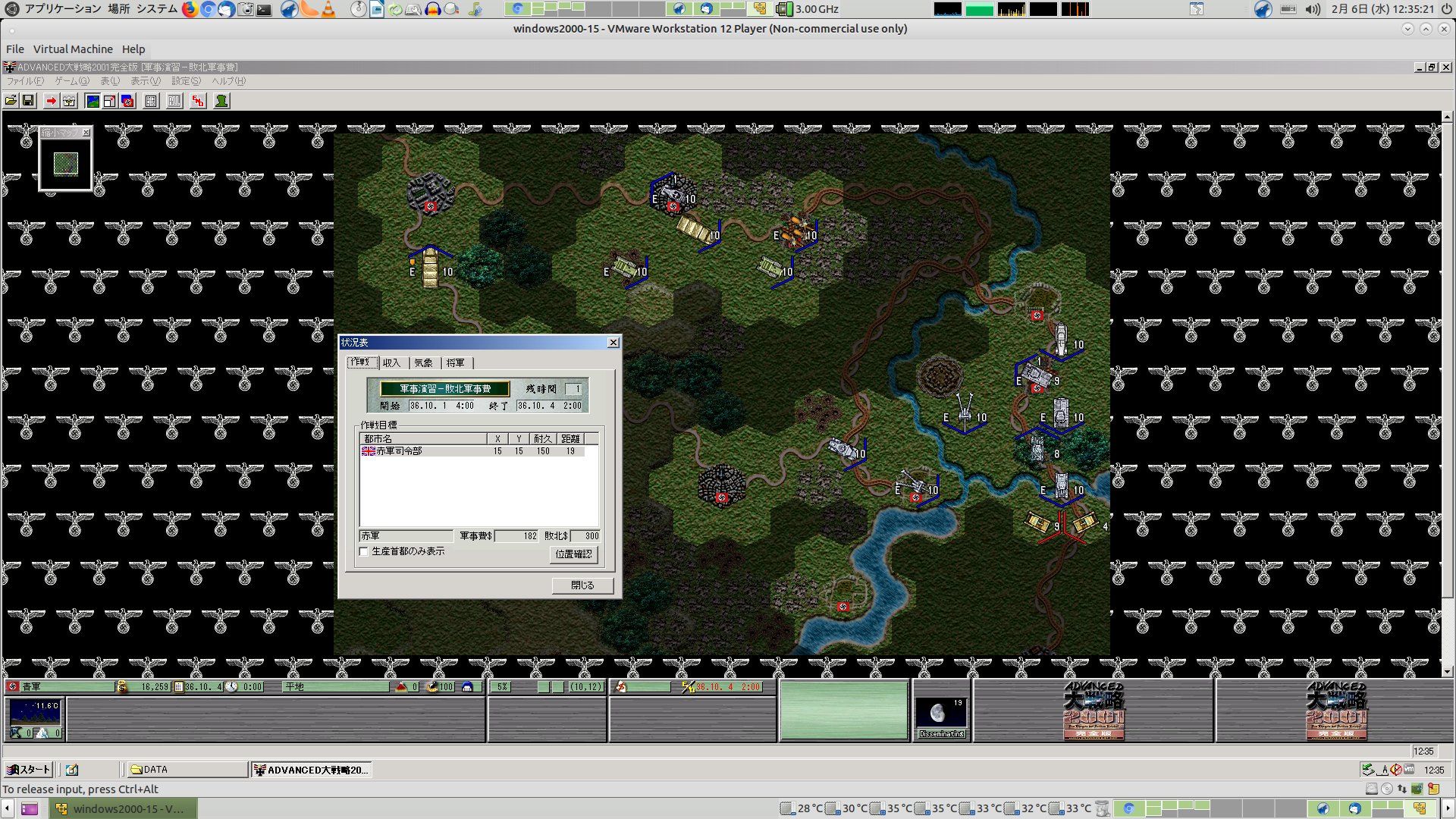
Task: Click the 閉じる button
Action: tap(582, 585)
